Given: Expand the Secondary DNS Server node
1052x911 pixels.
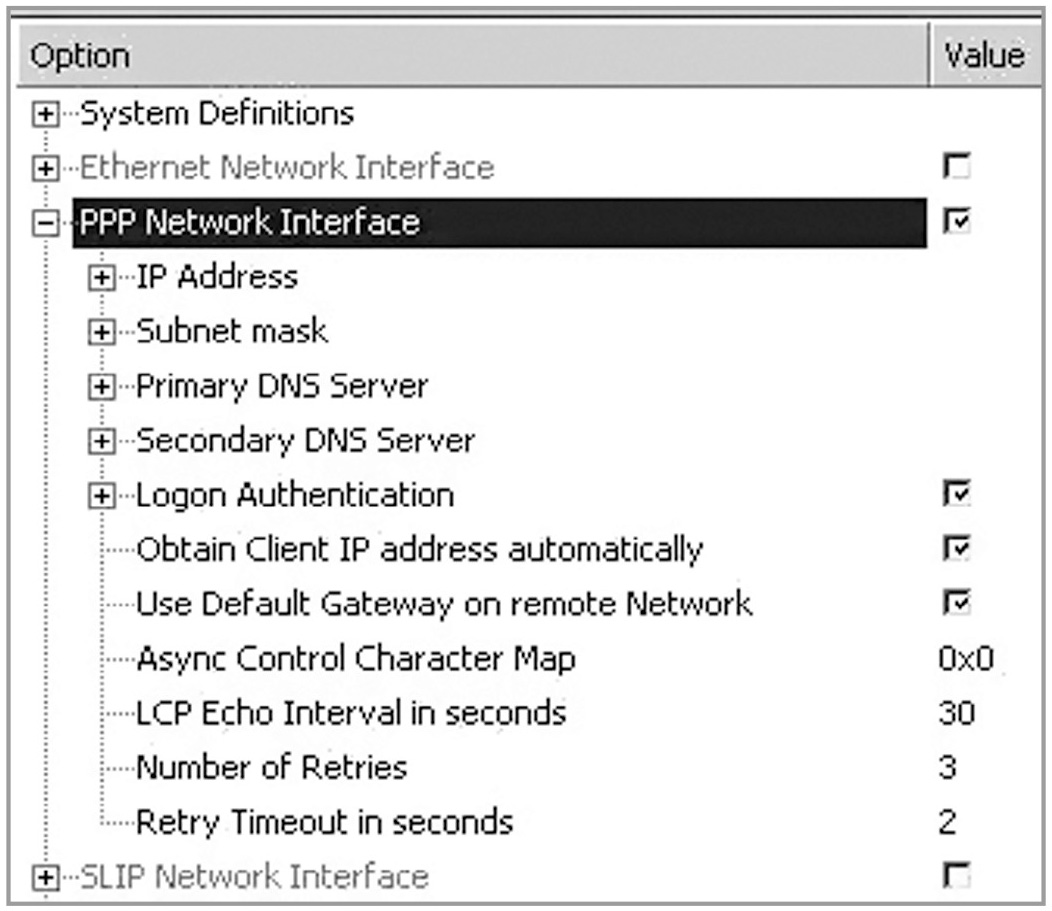Looking at the screenshot, I should [x=100, y=441].
